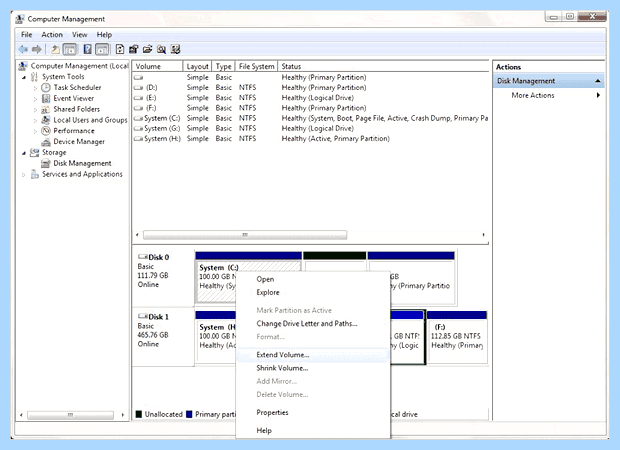Click the drive icon of System (G:)

pyautogui.click(x=138, y=129)
